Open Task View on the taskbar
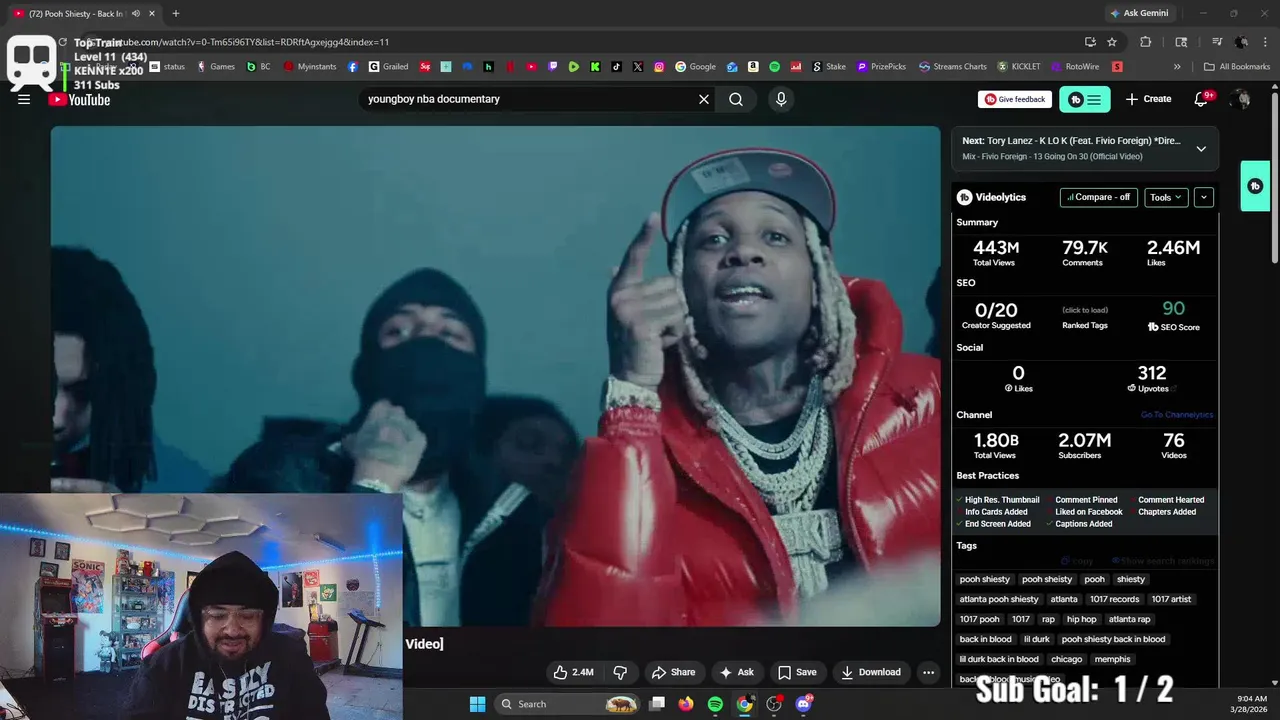 pyautogui.click(x=657, y=704)
